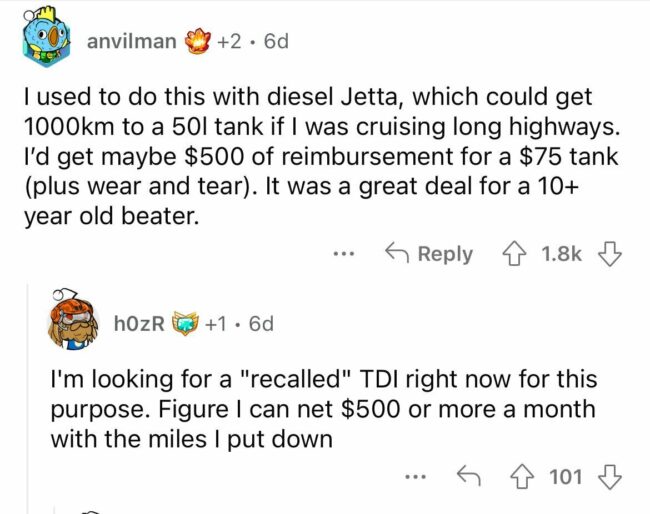650x514 pixels.
Task: Click the 101 vote count
Action: [566, 476]
